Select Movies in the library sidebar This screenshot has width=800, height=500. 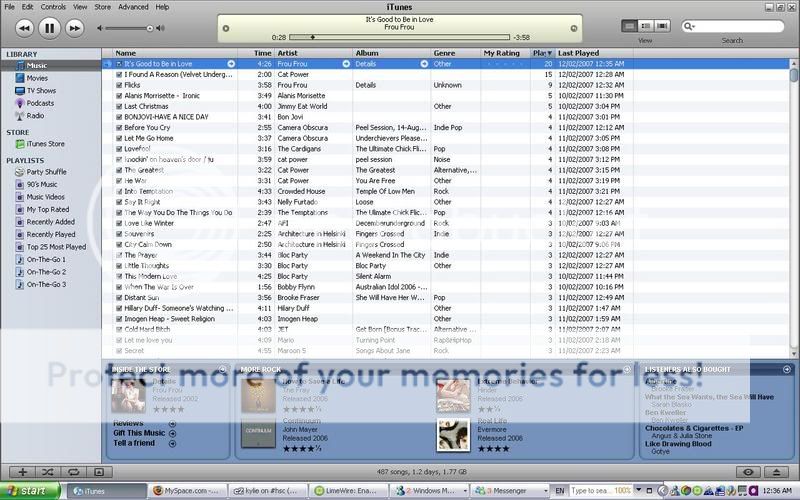(x=37, y=78)
